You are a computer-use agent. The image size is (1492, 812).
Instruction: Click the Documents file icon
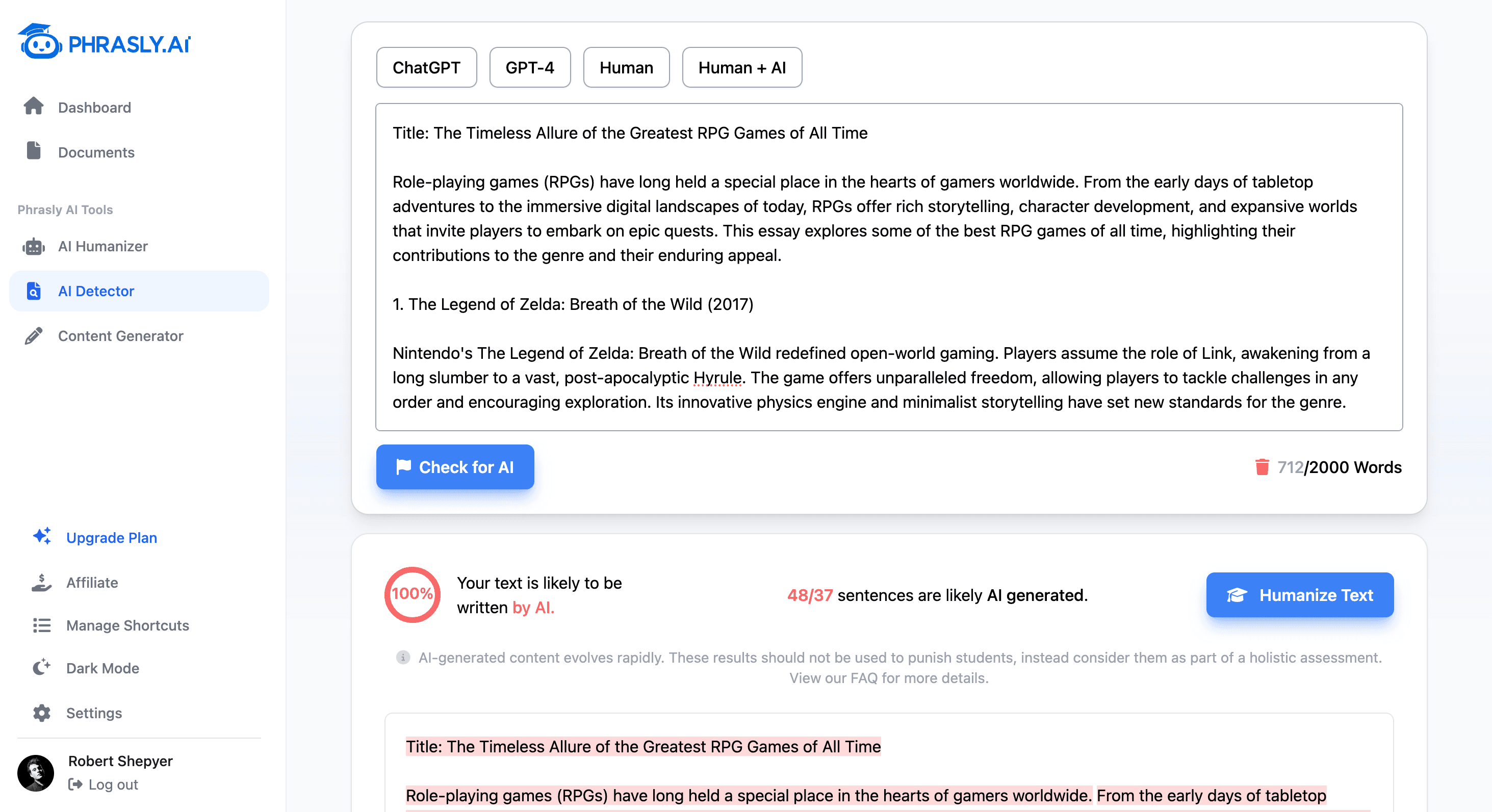click(34, 151)
